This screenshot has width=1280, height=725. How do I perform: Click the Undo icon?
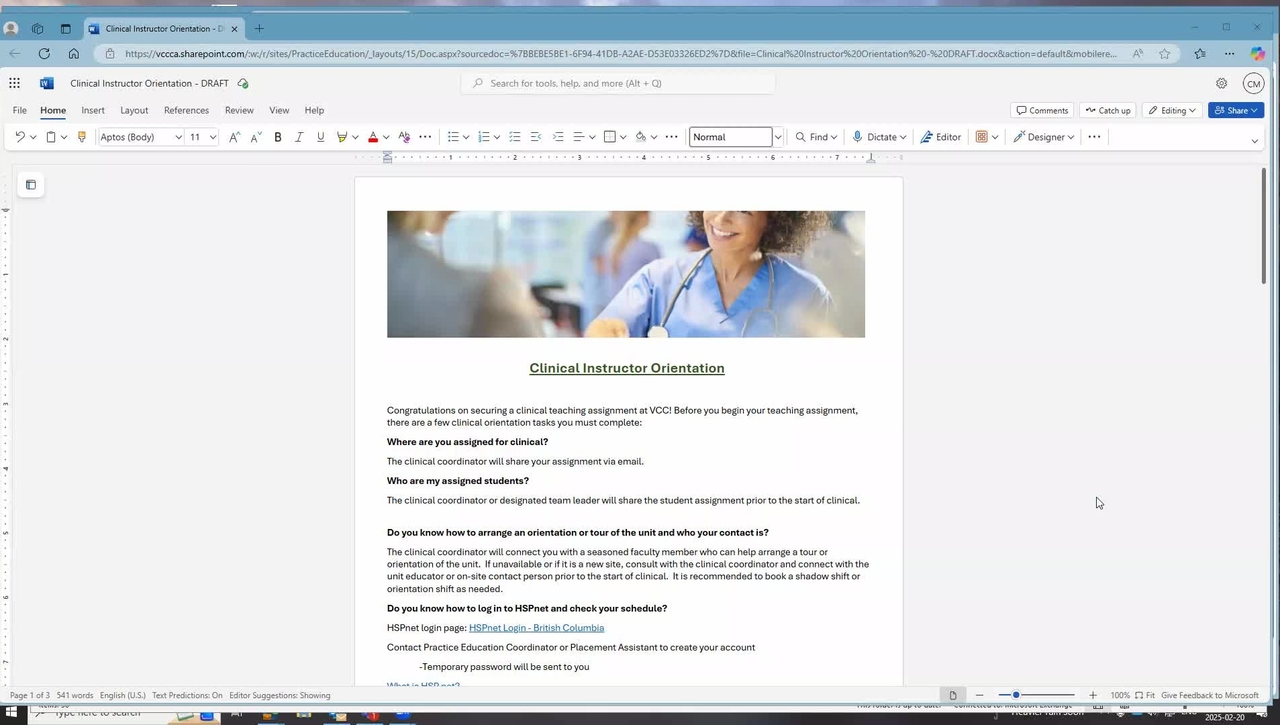[19, 137]
